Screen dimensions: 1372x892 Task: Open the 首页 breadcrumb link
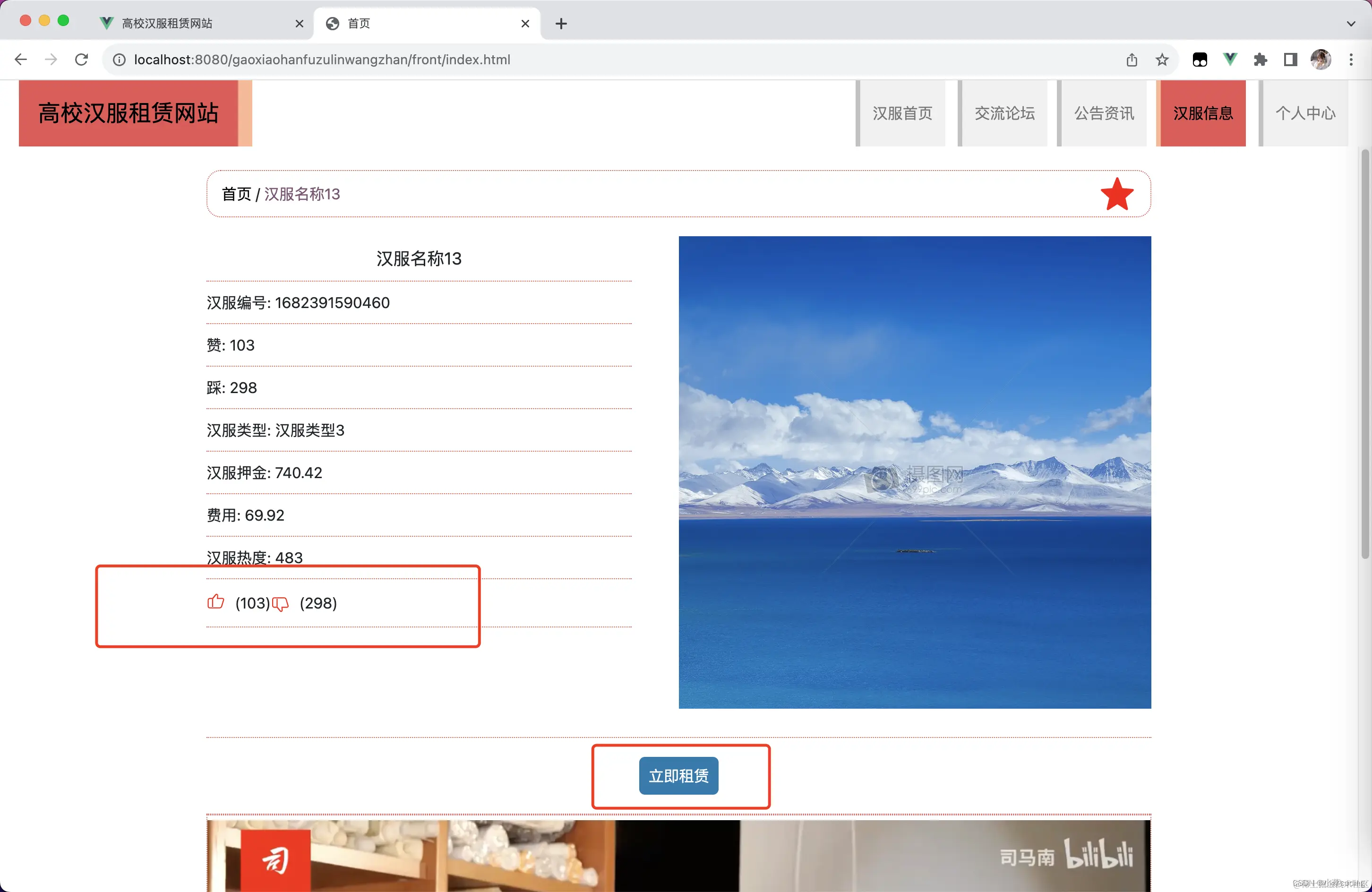[236, 194]
